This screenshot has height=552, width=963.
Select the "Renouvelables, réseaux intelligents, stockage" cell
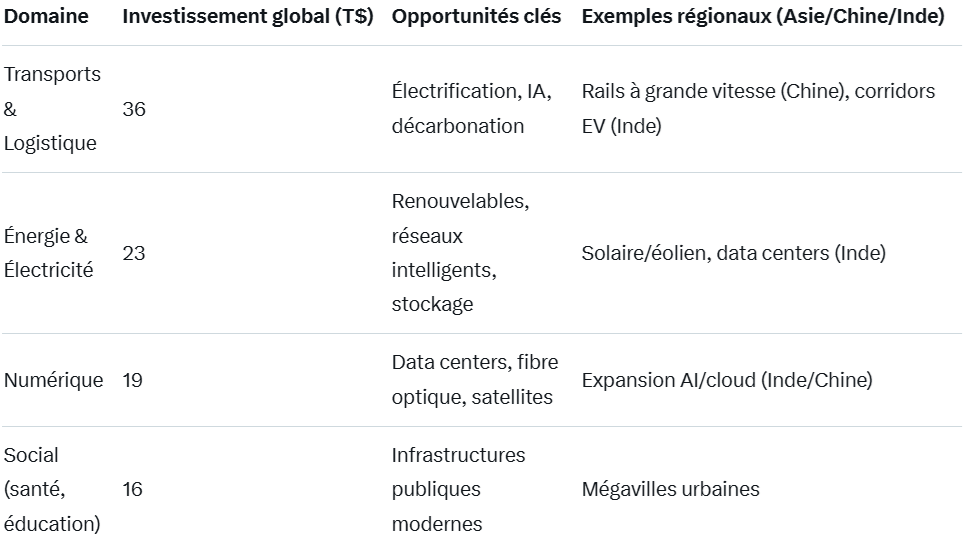click(460, 253)
